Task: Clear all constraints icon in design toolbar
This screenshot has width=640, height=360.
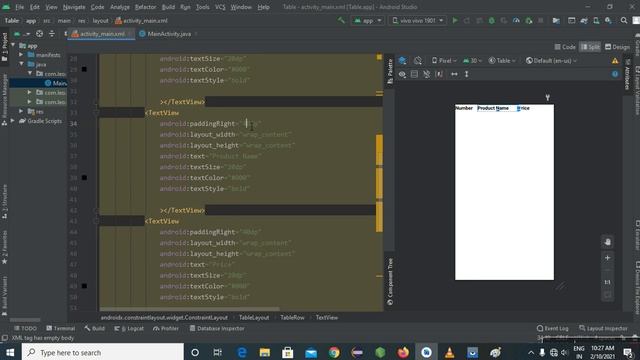Action: tap(427, 74)
